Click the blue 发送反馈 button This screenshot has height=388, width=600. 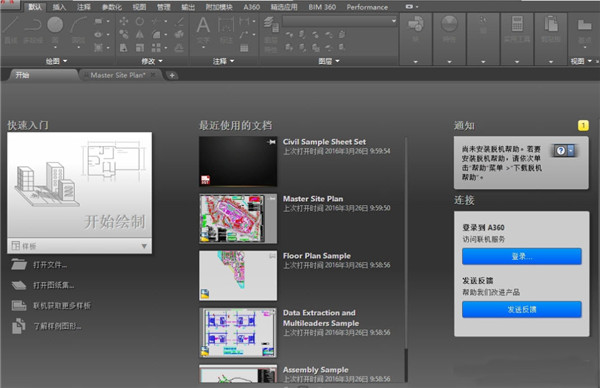point(522,310)
